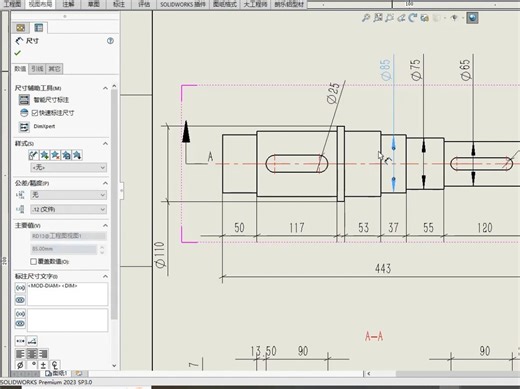
Task: Click the panel scrollbar up arrow
Action: coord(114,86)
